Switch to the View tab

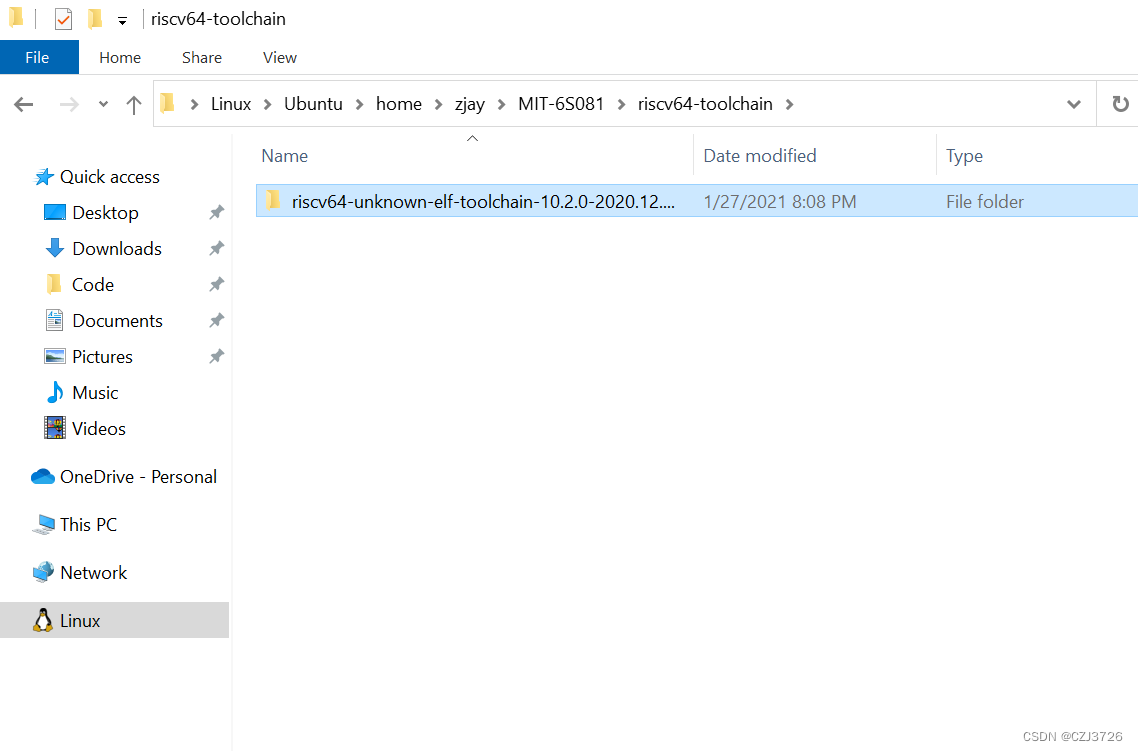click(279, 57)
